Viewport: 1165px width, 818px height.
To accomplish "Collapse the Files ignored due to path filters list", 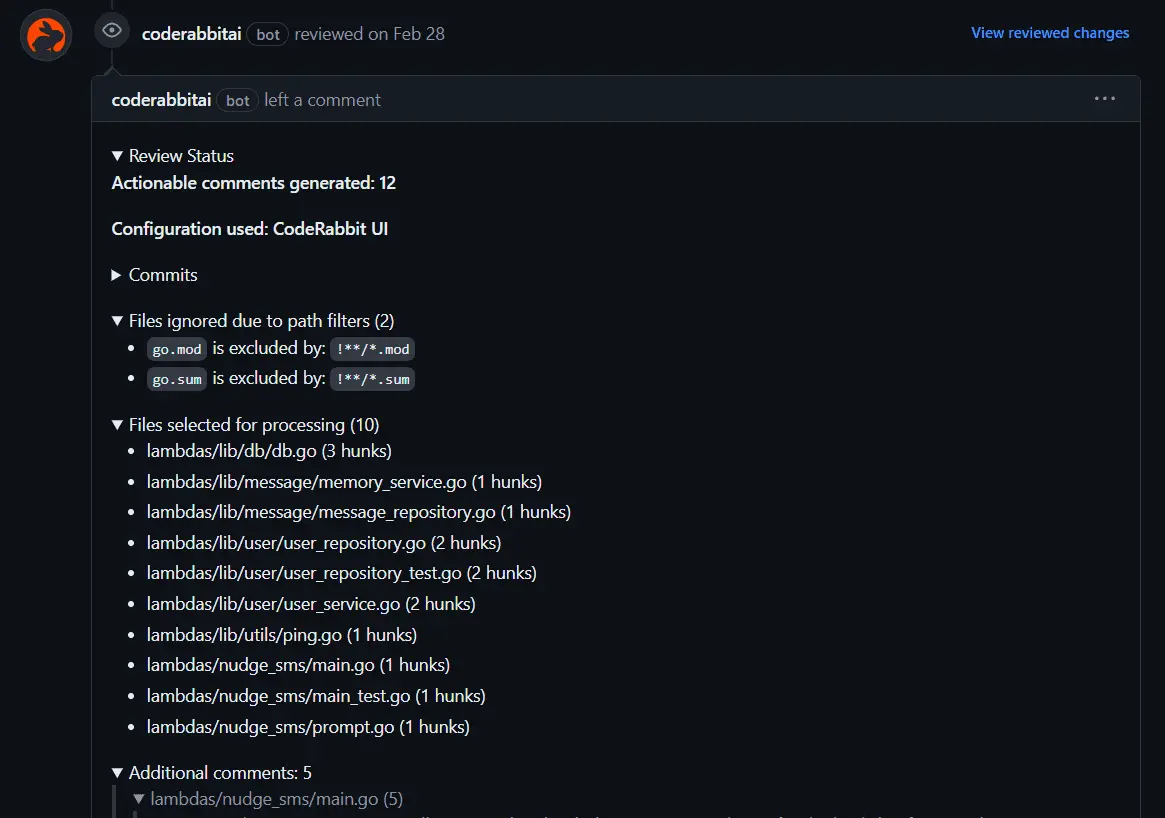I will pos(117,320).
